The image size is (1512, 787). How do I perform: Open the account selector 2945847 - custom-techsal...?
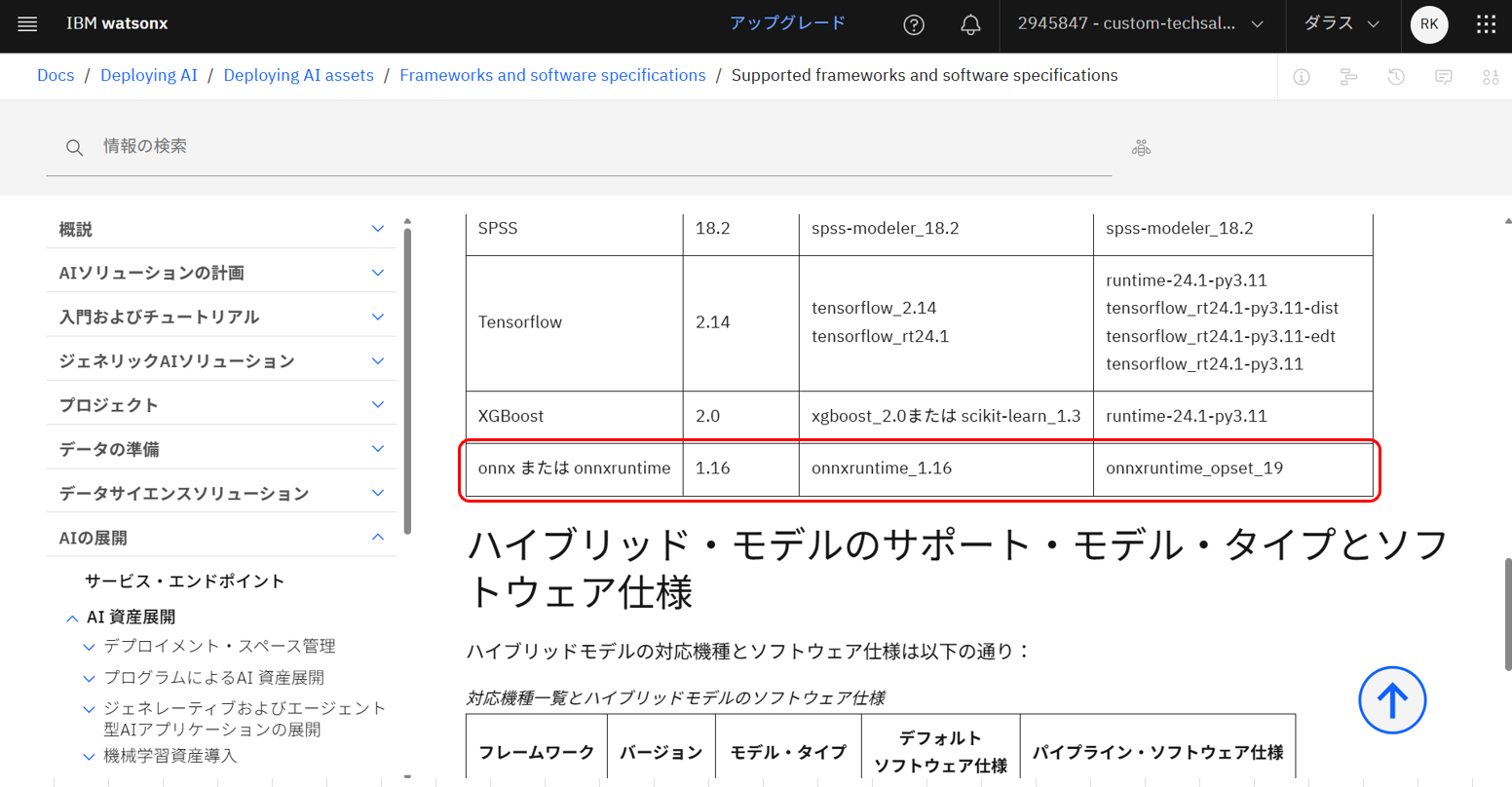coord(1141,24)
